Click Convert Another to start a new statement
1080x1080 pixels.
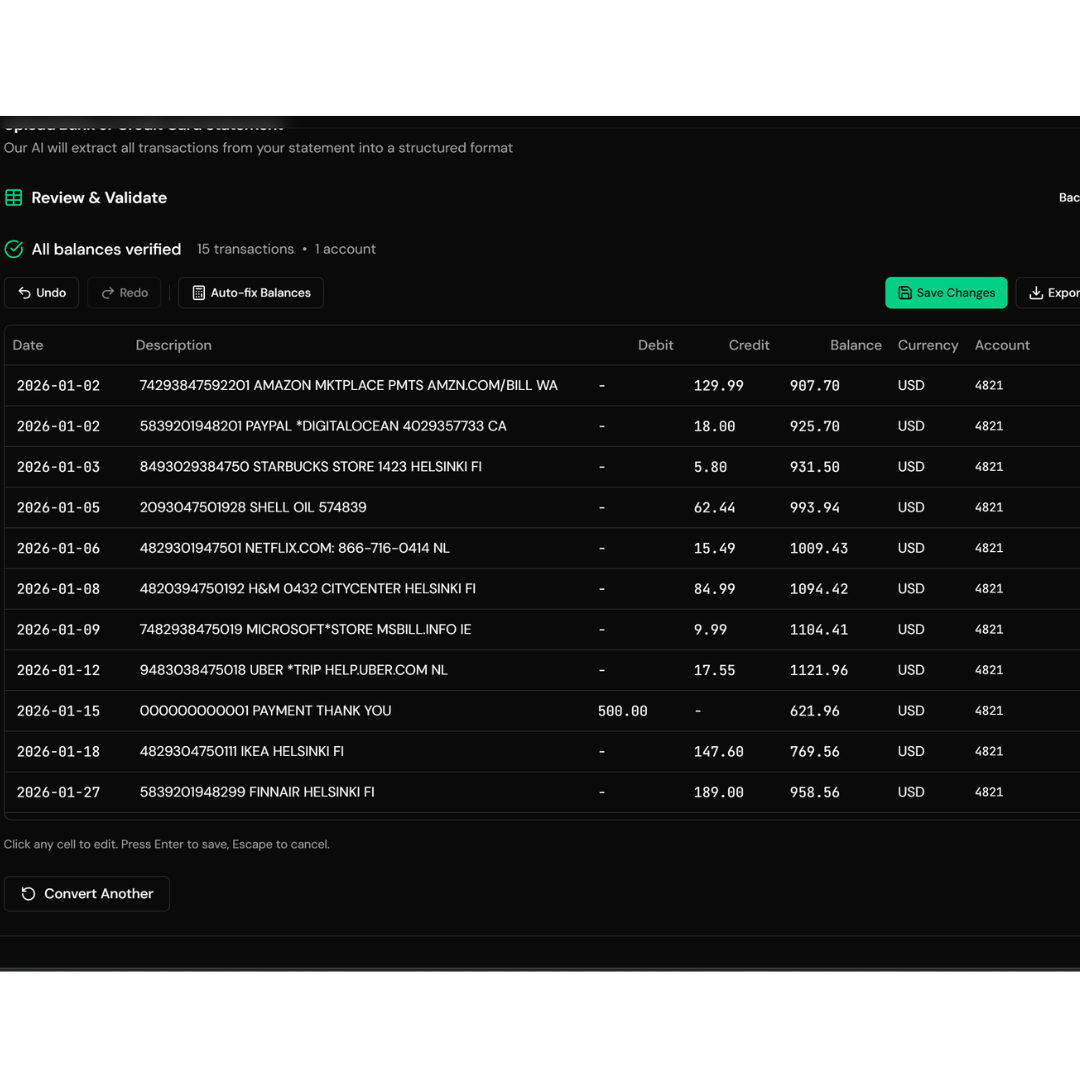tap(86, 893)
